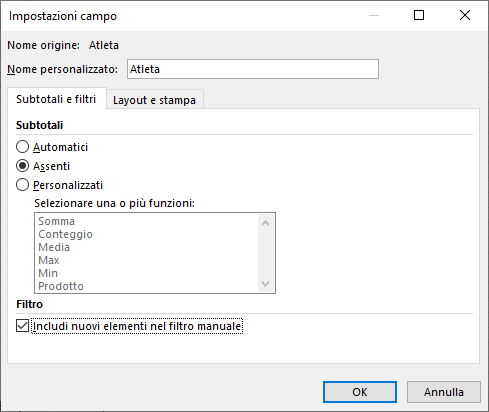Image resolution: width=489 pixels, height=412 pixels.
Task: Click the Nome personalizzato text field
Action: point(253,69)
